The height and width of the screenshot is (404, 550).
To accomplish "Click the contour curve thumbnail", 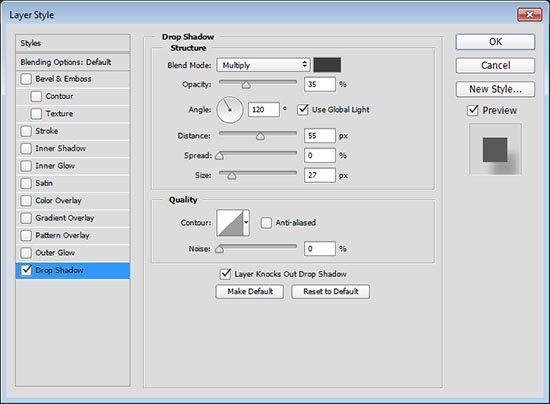I will click(x=230, y=223).
